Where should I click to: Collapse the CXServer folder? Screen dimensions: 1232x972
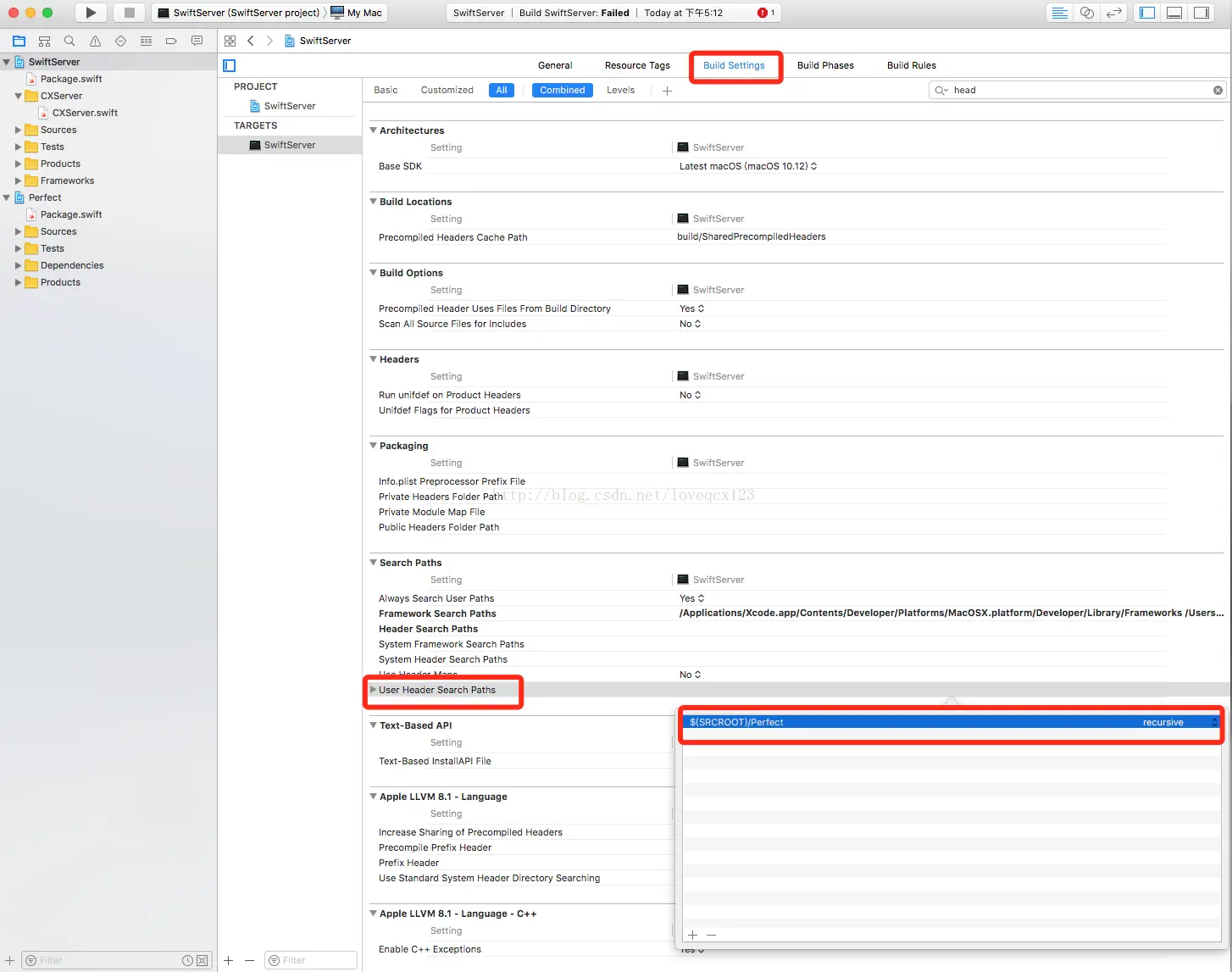coord(19,96)
